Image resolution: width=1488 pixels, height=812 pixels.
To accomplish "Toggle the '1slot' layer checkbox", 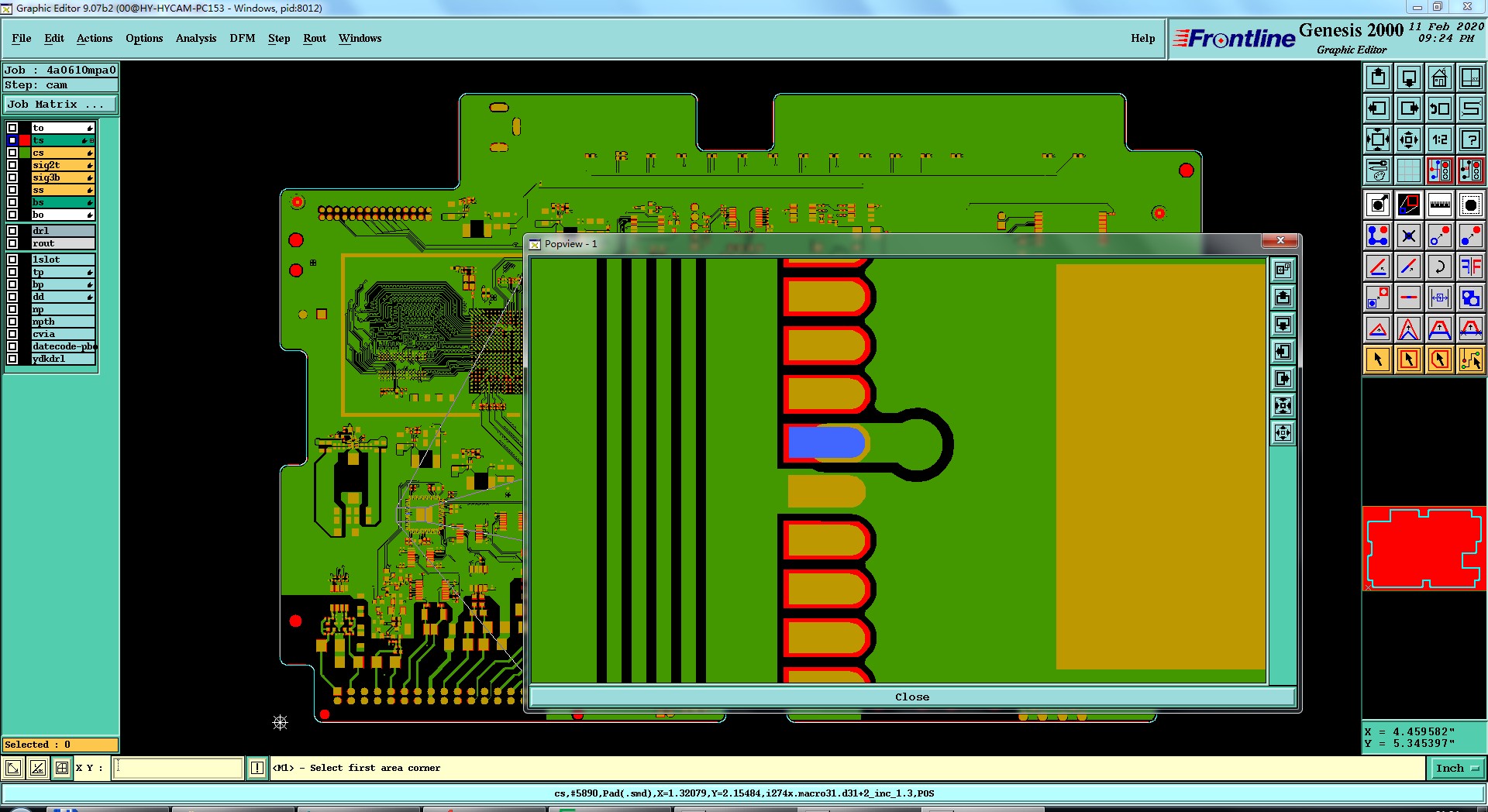I will 12,260.
